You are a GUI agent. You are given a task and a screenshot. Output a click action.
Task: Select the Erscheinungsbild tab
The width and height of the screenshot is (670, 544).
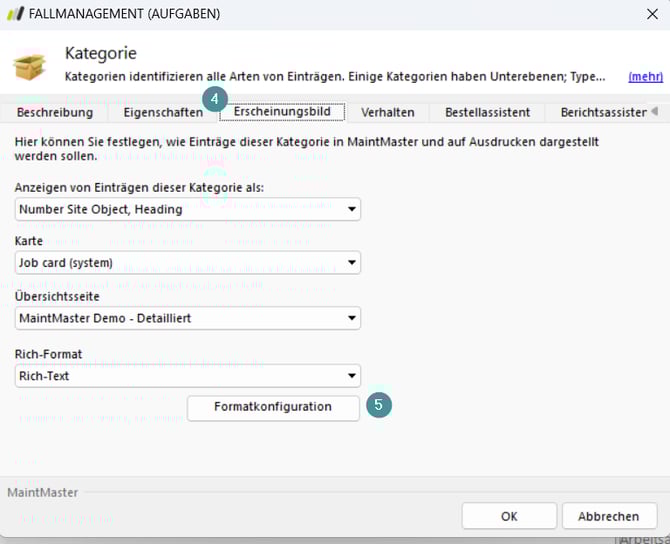pos(282,112)
